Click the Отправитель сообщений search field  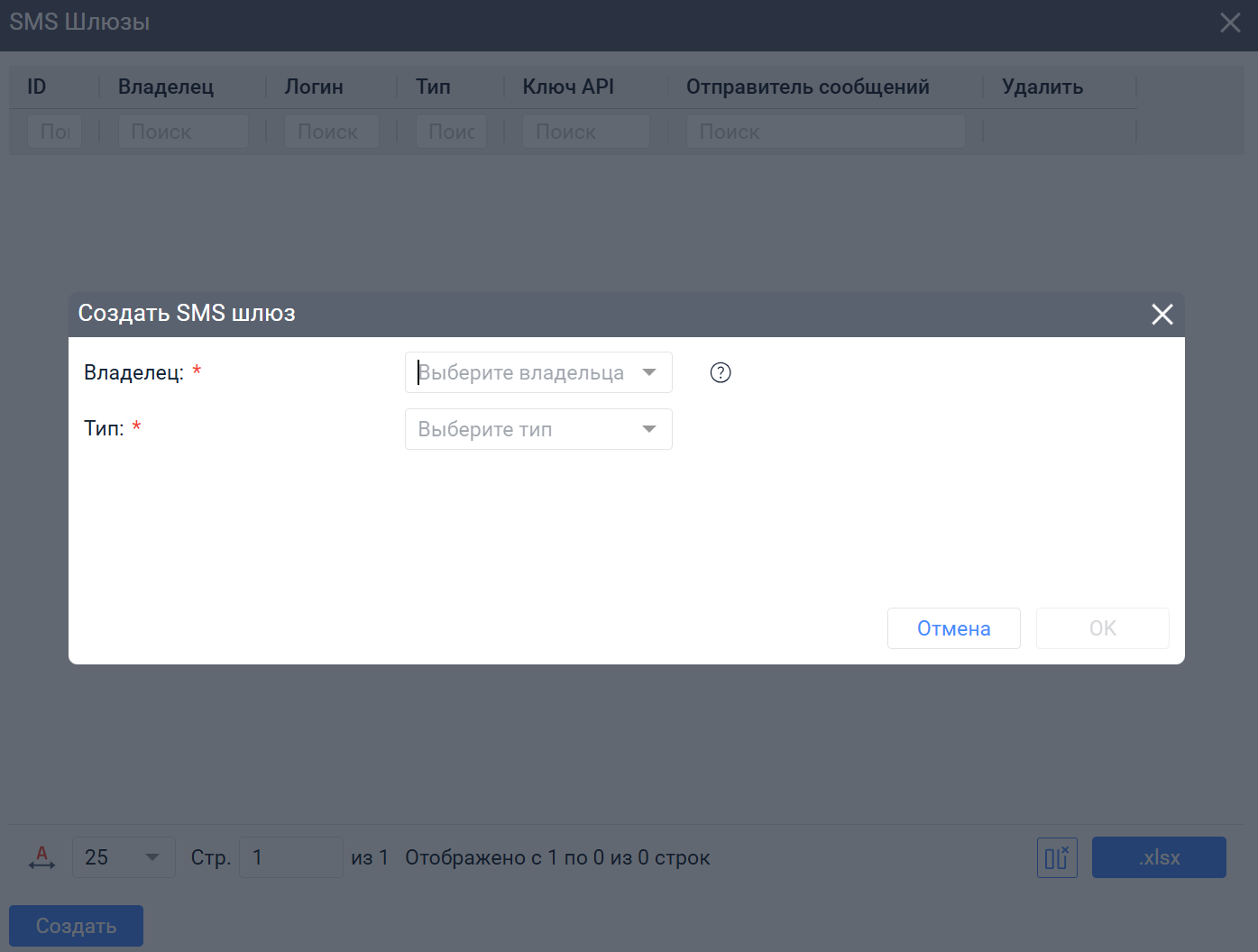pos(824,132)
